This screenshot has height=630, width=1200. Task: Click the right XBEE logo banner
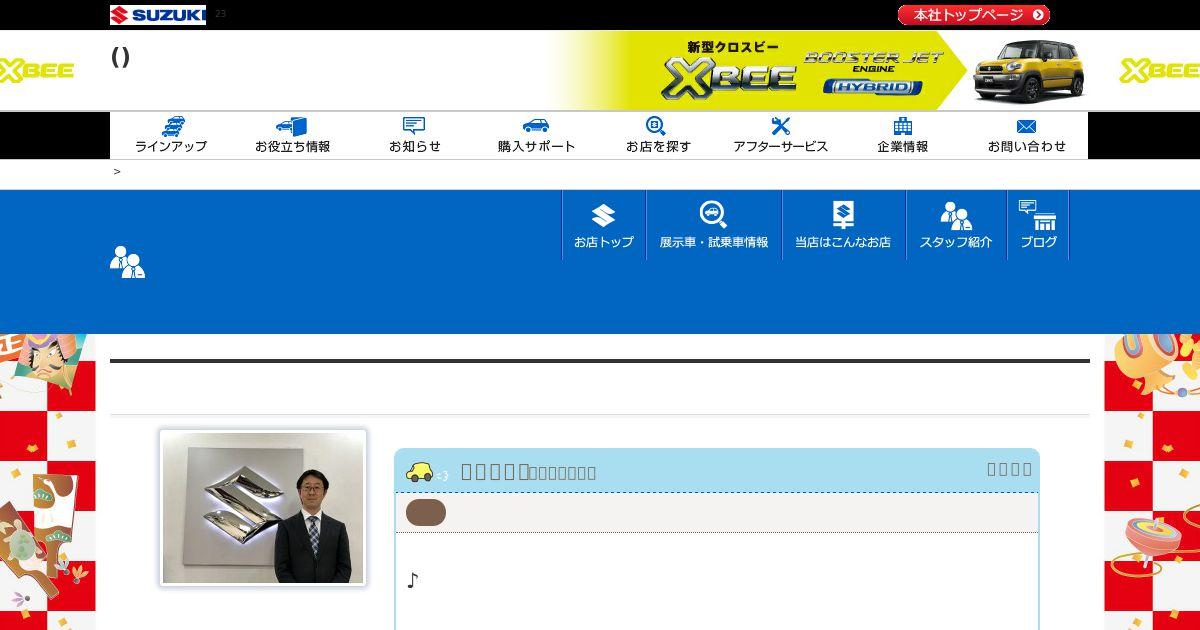coord(1159,70)
